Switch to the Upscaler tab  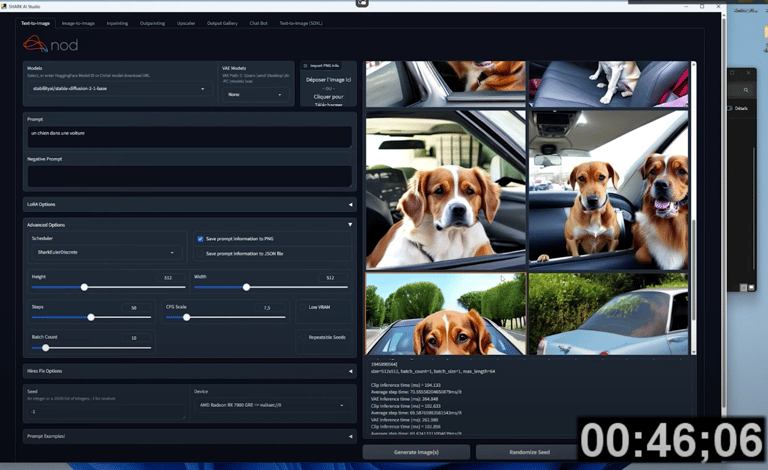pos(186,23)
